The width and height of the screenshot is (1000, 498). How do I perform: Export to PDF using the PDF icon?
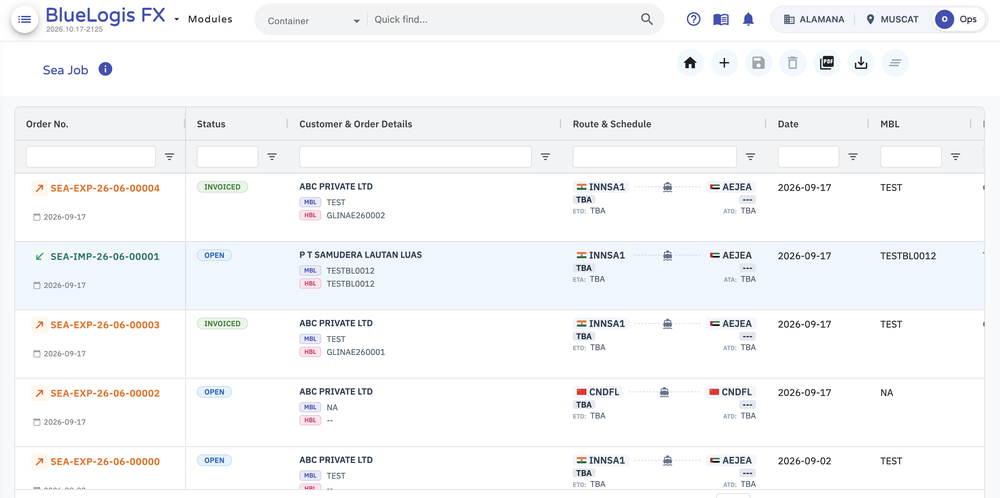point(827,63)
